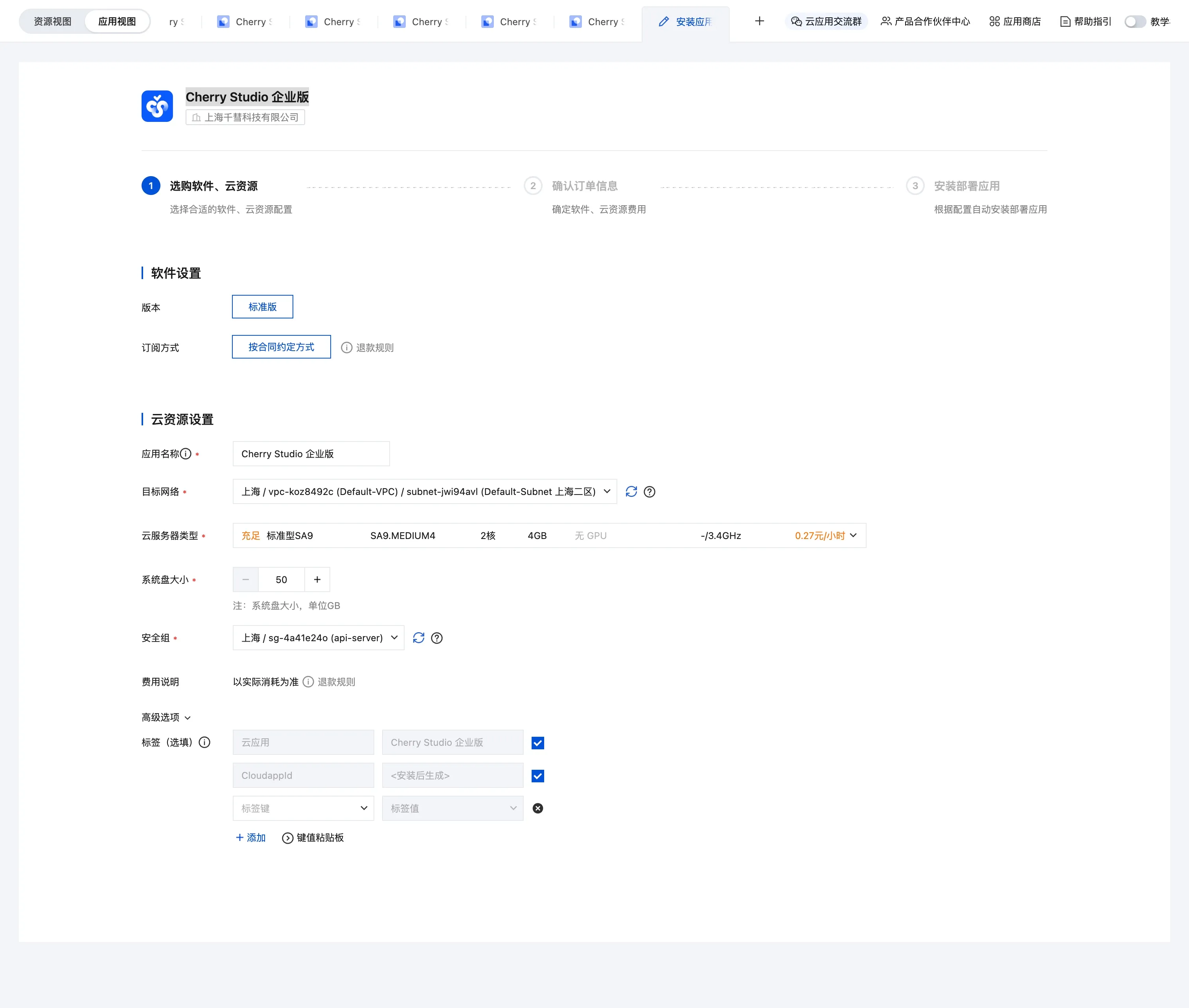
Task: Click help icon beside target network dropdown
Action: (649, 491)
